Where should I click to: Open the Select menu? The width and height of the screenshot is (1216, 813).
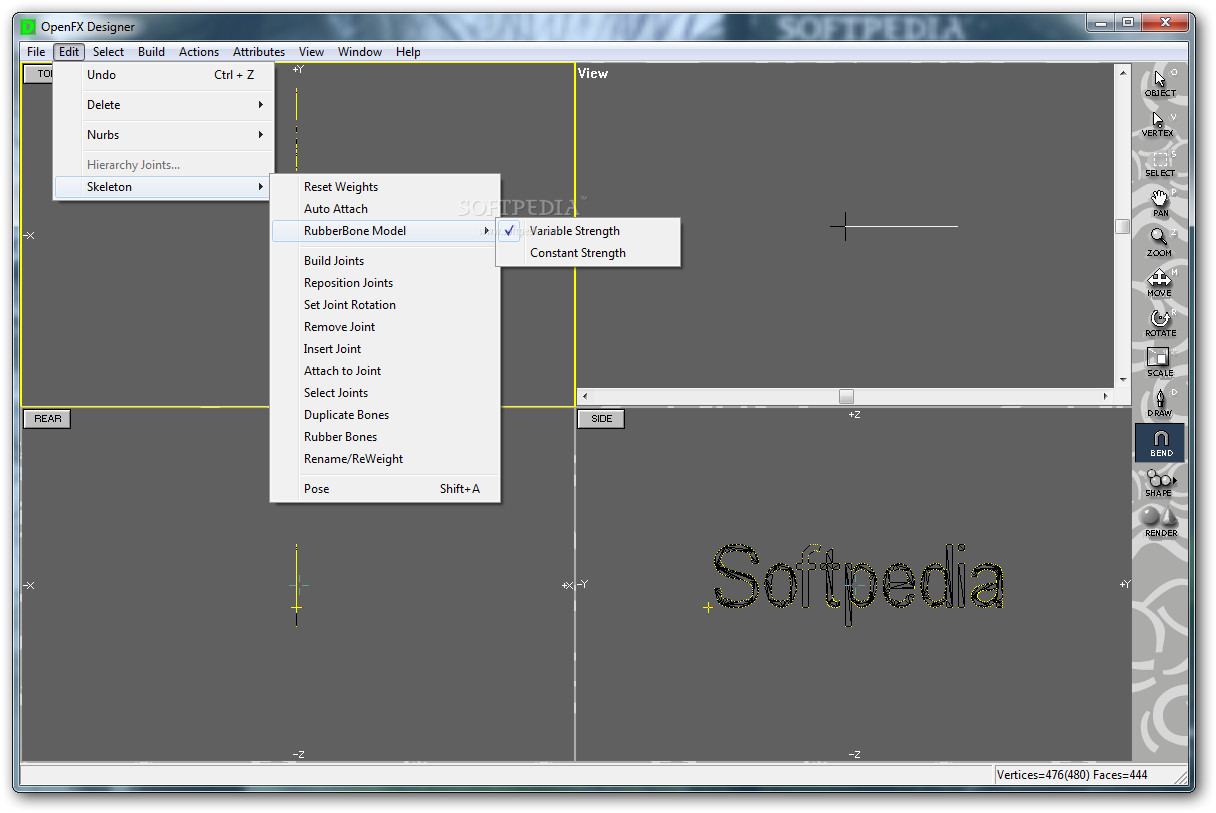point(109,52)
